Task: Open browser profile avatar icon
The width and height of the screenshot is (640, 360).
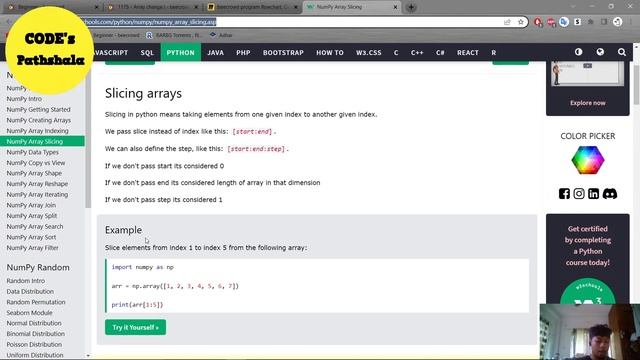Action: pos(618,22)
